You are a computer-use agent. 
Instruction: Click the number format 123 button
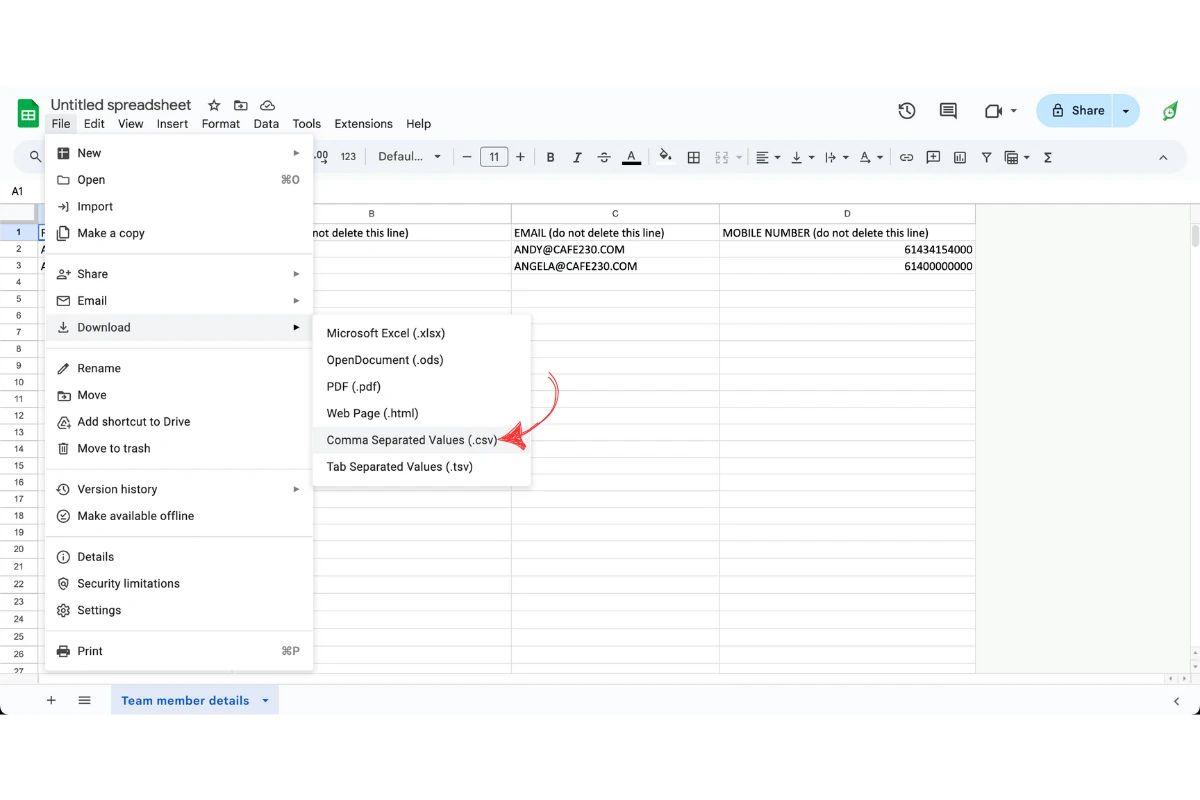348,157
